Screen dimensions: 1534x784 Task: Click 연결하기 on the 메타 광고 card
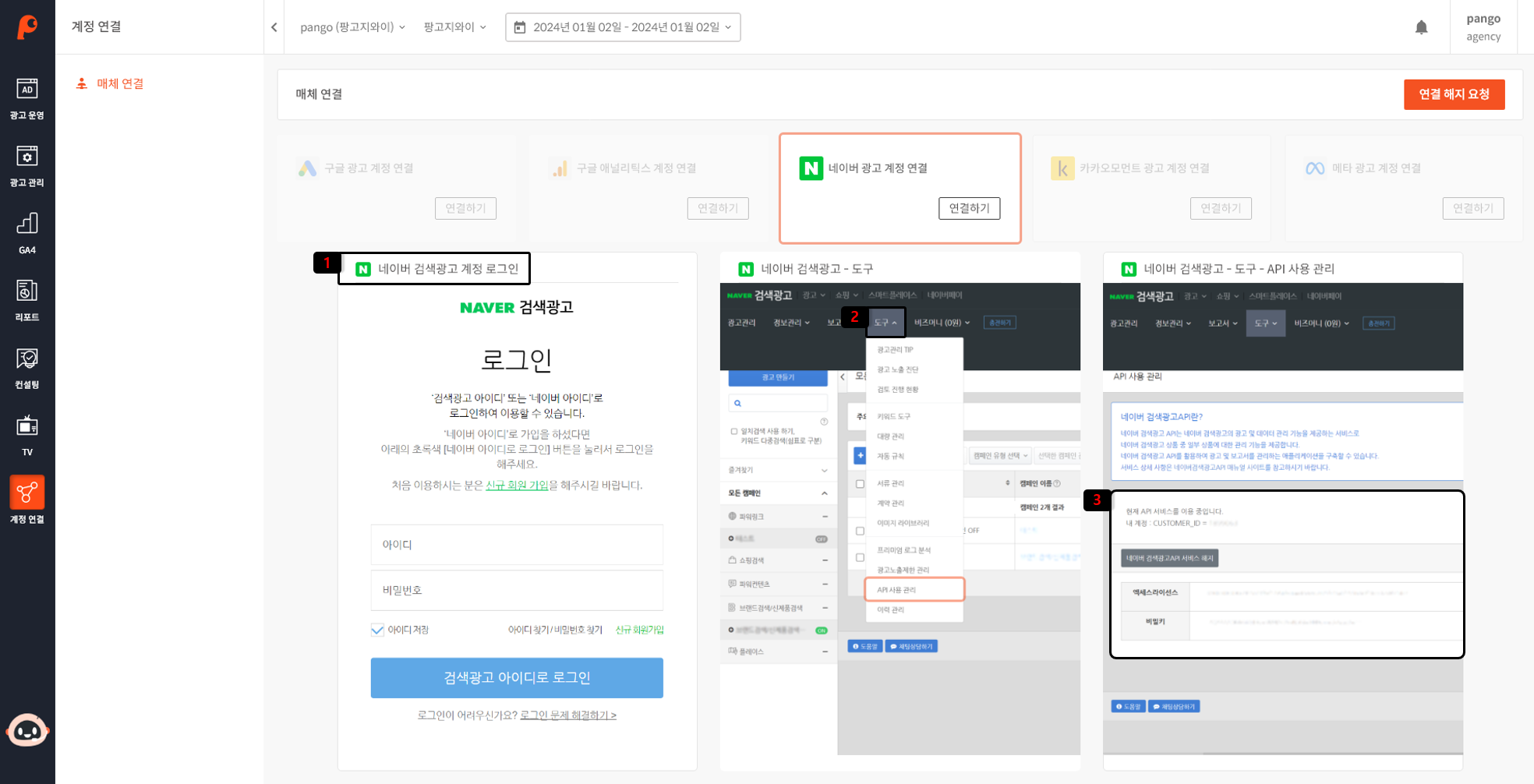pos(1472,208)
